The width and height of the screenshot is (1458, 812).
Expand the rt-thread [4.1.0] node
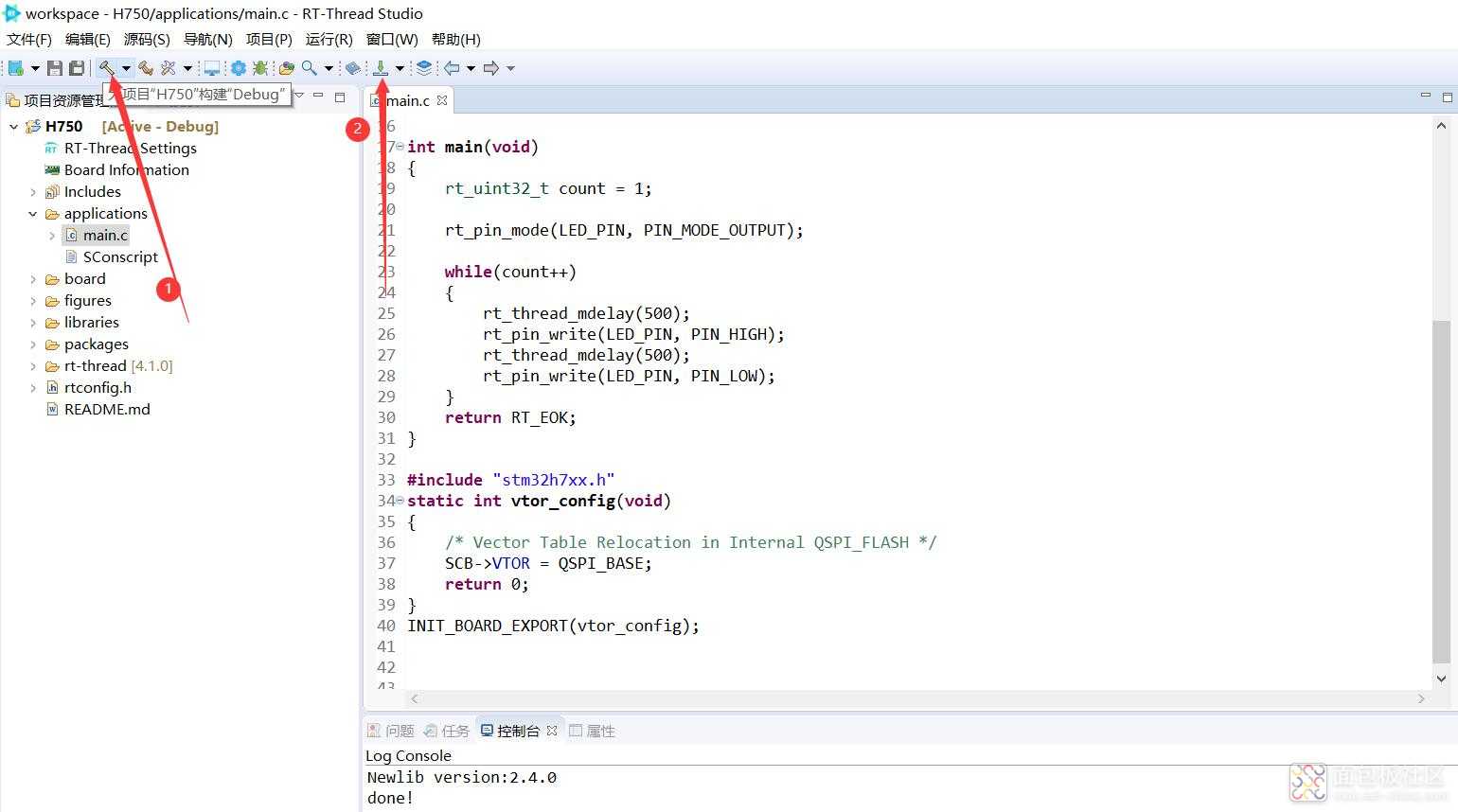coord(33,366)
